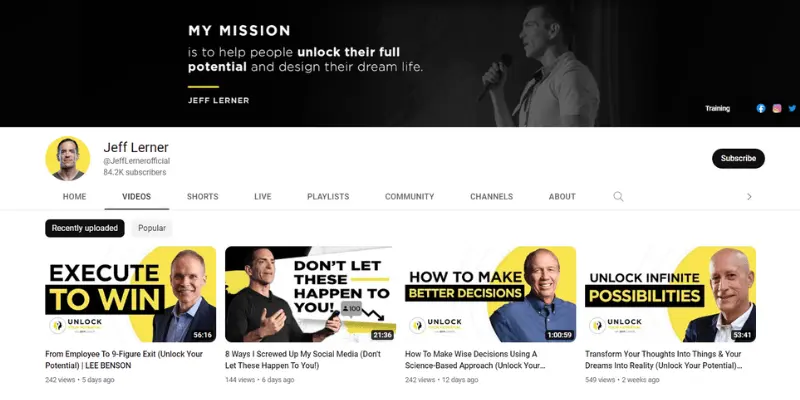Open the About tab
800x400 pixels.
pyautogui.click(x=562, y=196)
